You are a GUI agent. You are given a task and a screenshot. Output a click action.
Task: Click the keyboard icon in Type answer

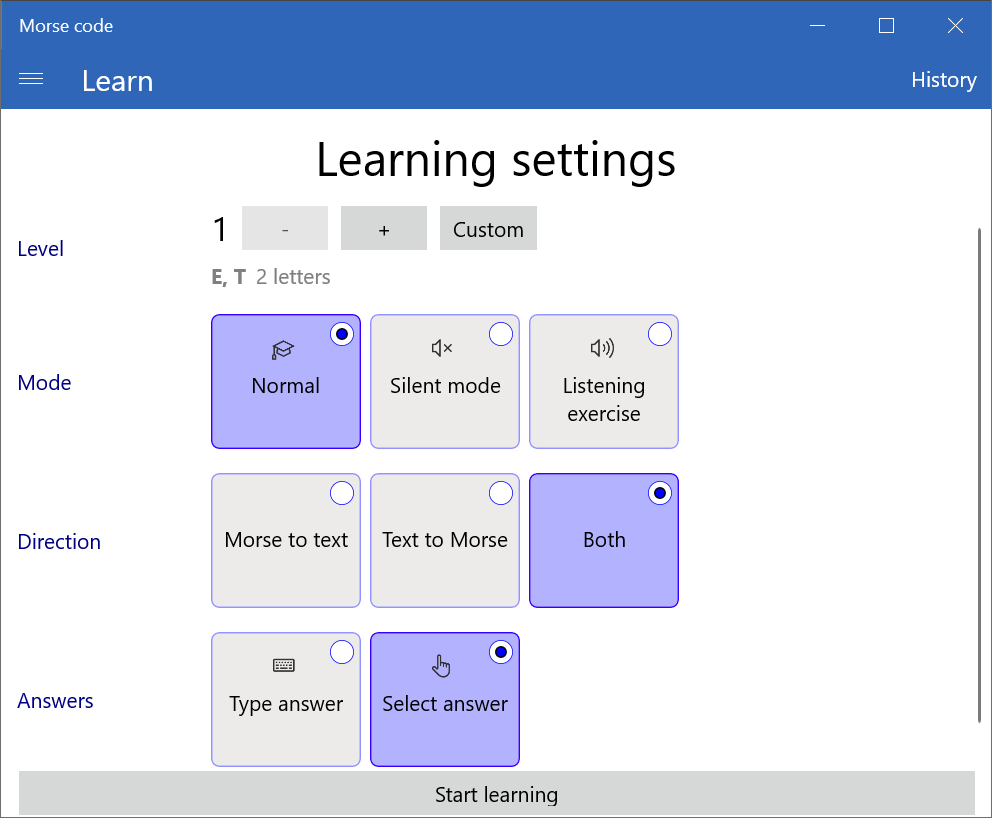284,665
